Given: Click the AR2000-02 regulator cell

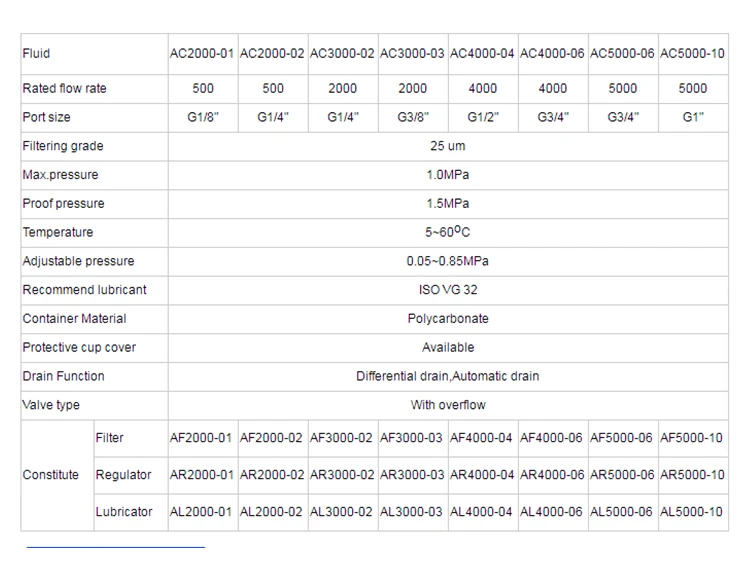Looking at the screenshot, I should click(x=273, y=475).
